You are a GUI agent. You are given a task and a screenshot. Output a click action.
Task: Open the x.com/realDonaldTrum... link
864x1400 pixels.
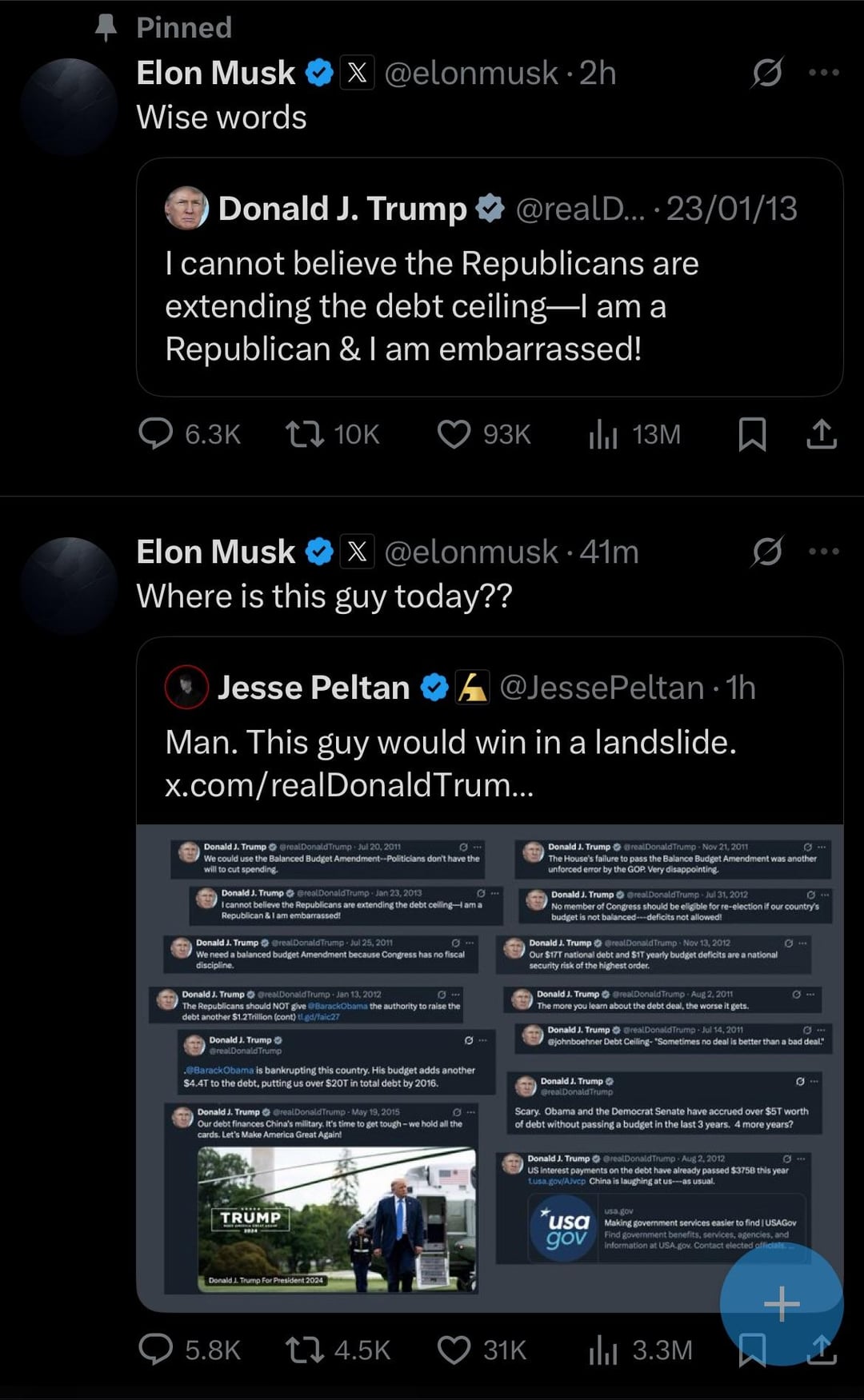(x=349, y=785)
